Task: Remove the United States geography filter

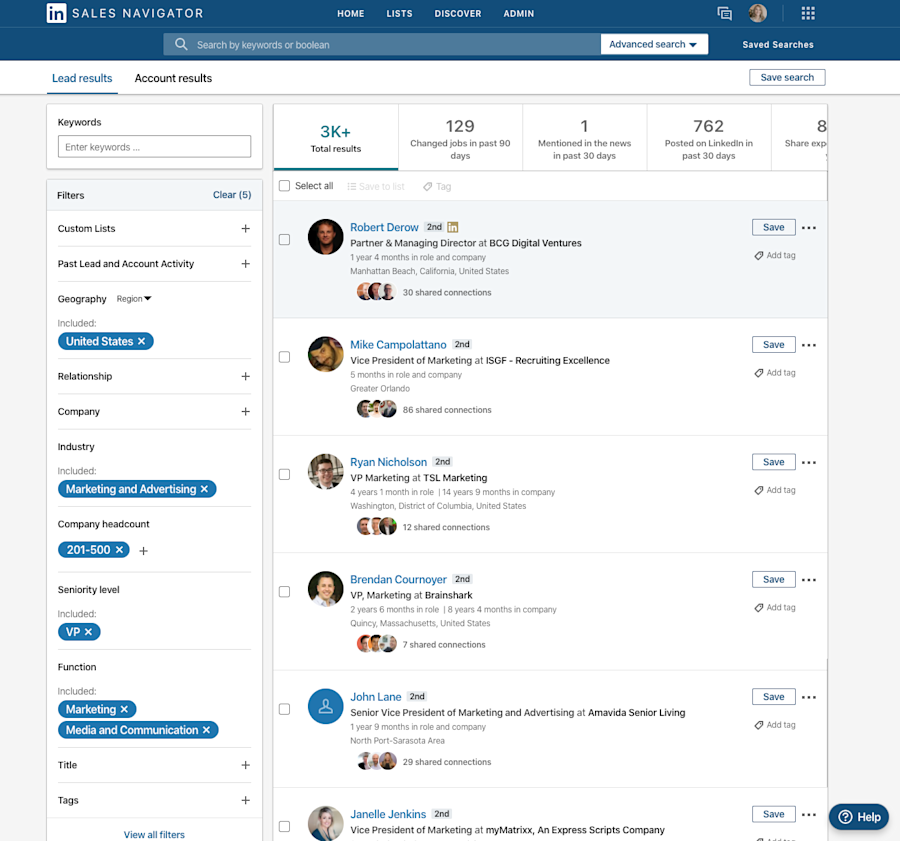Action: [x=142, y=341]
